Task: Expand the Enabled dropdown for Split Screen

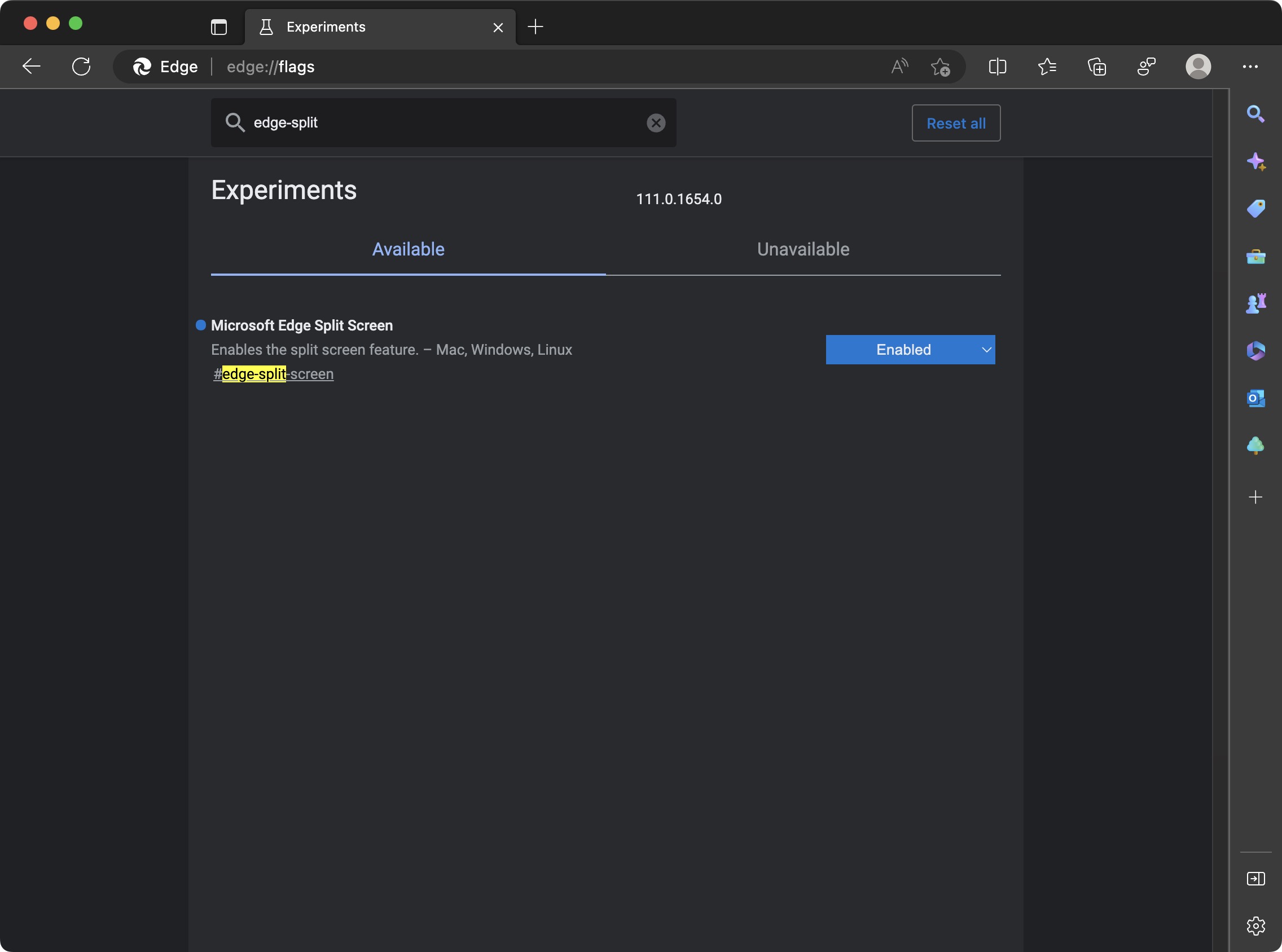Action: tap(910, 350)
